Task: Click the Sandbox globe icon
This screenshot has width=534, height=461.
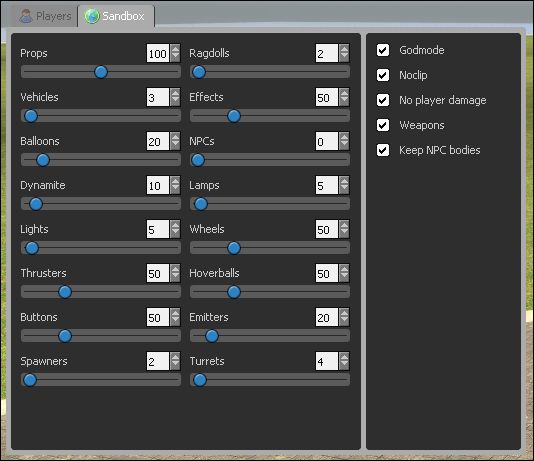Action: [x=92, y=16]
